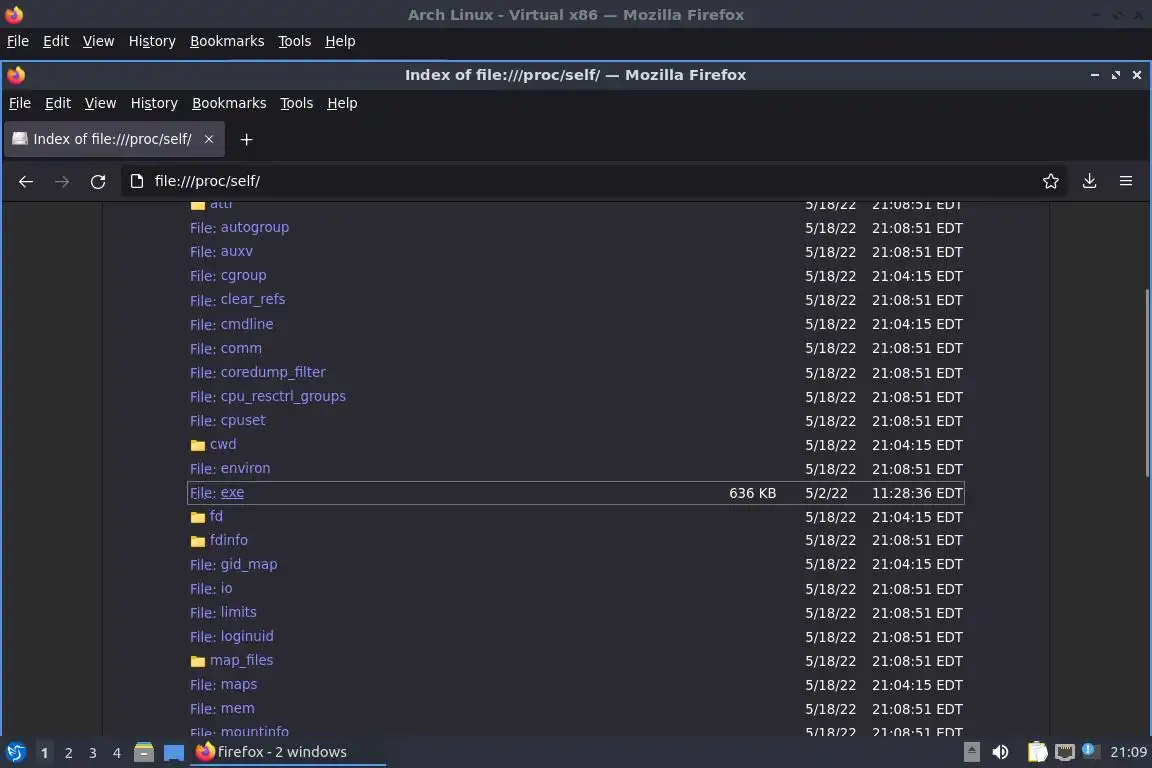Click the 636 KB size of exe

[x=752, y=493]
